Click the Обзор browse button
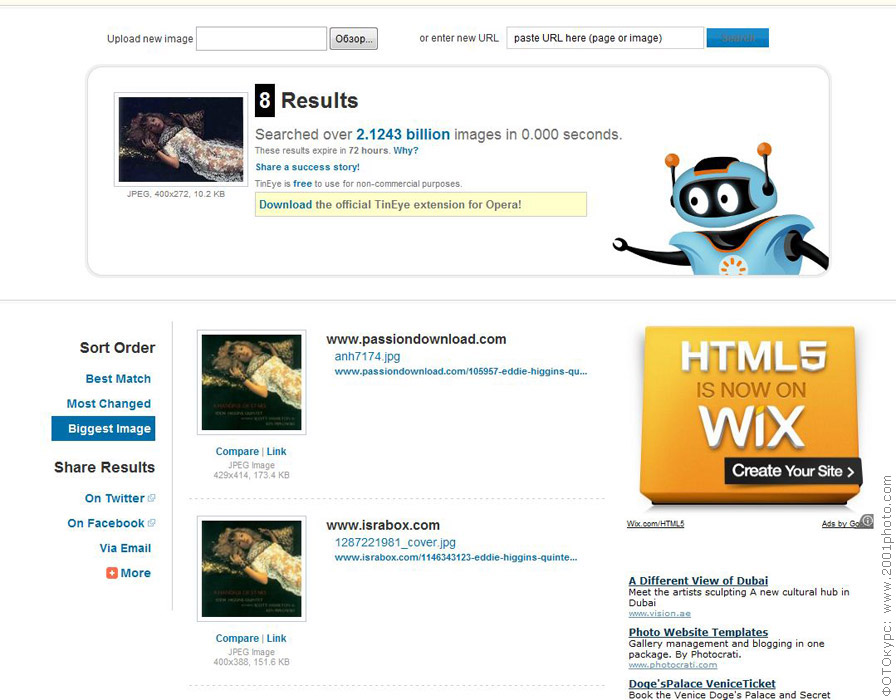The width and height of the screenshot is (896, 700). click(353, 38)
